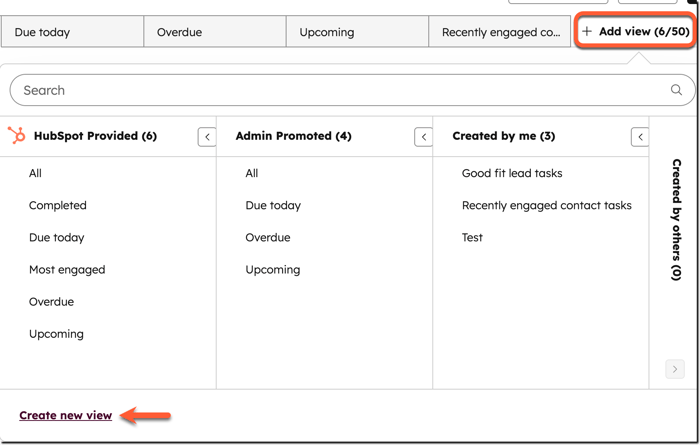Click the Add view (6/50) button
Image resolution: width=700 pixels, height=445 pixels.
pyautogui.click(x=635, y=32)
